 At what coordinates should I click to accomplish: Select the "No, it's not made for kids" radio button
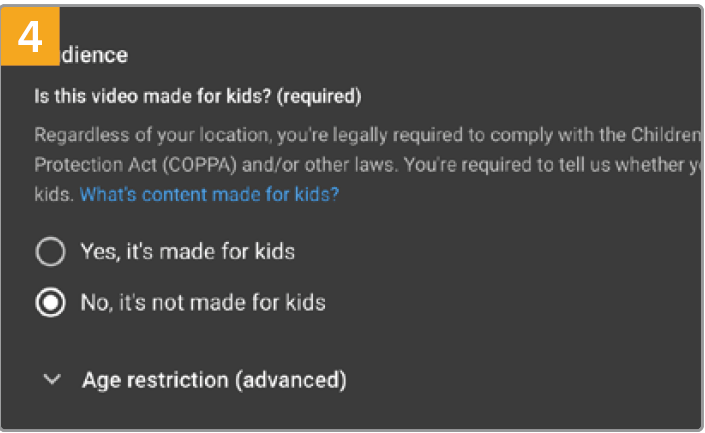point(49,302)
